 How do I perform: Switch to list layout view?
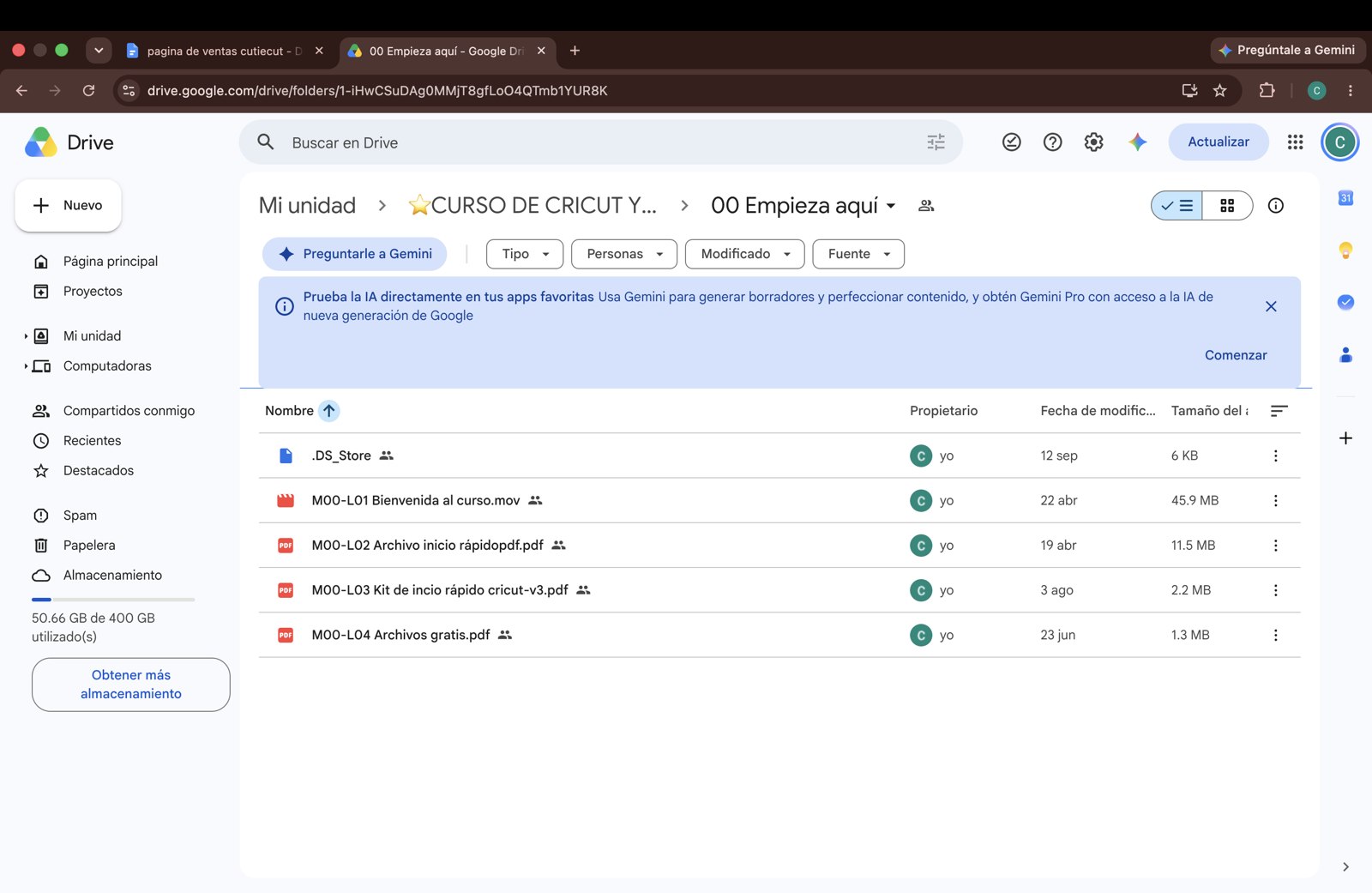[x=1176, y=206]
